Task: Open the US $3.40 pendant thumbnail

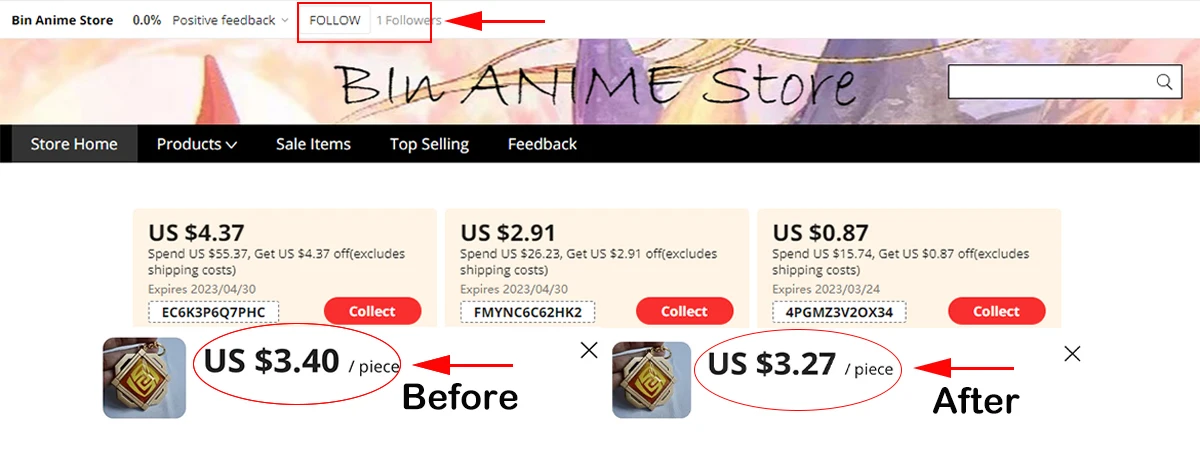Action: point(145,378)
